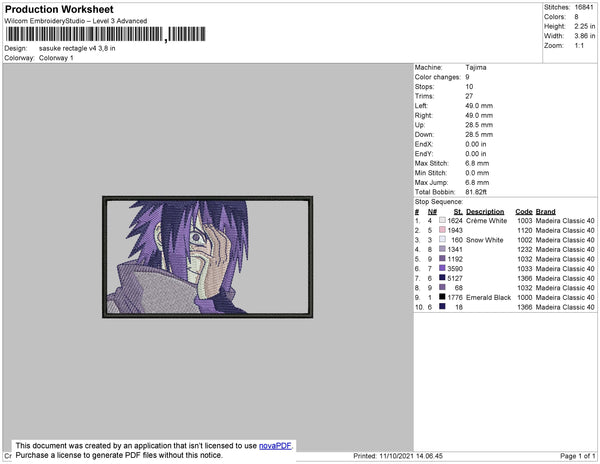Click the swatch with 1192 stitches
The width and height of the screenshot is (600, 464).
pyautogui.click(x=442, y=259)
